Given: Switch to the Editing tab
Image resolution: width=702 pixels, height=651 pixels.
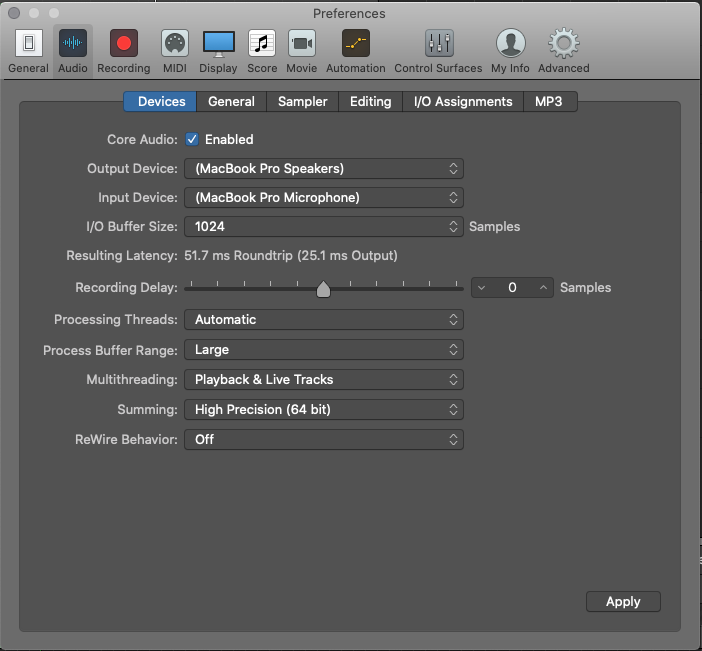Looking at the screenshot, I should [371, 102].
